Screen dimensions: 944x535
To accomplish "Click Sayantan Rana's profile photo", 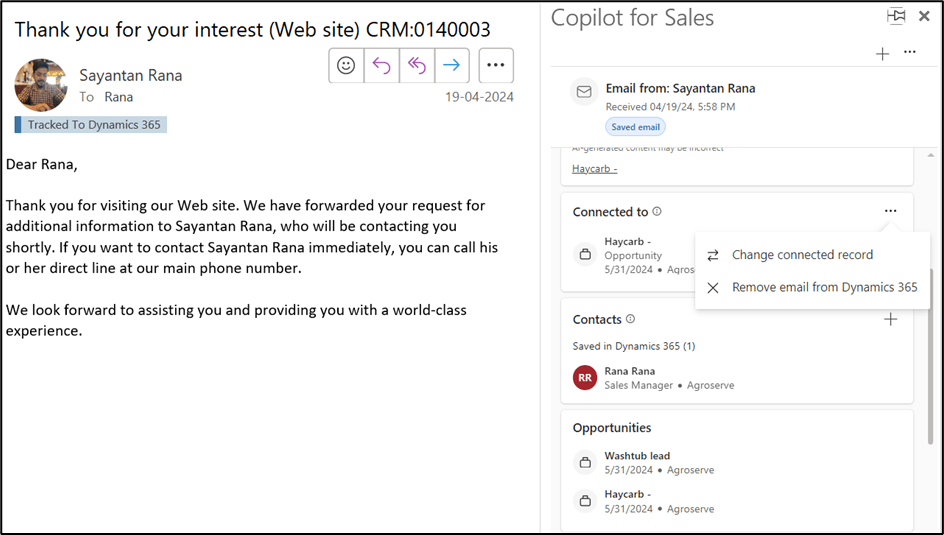I will [x=41, y=84].
